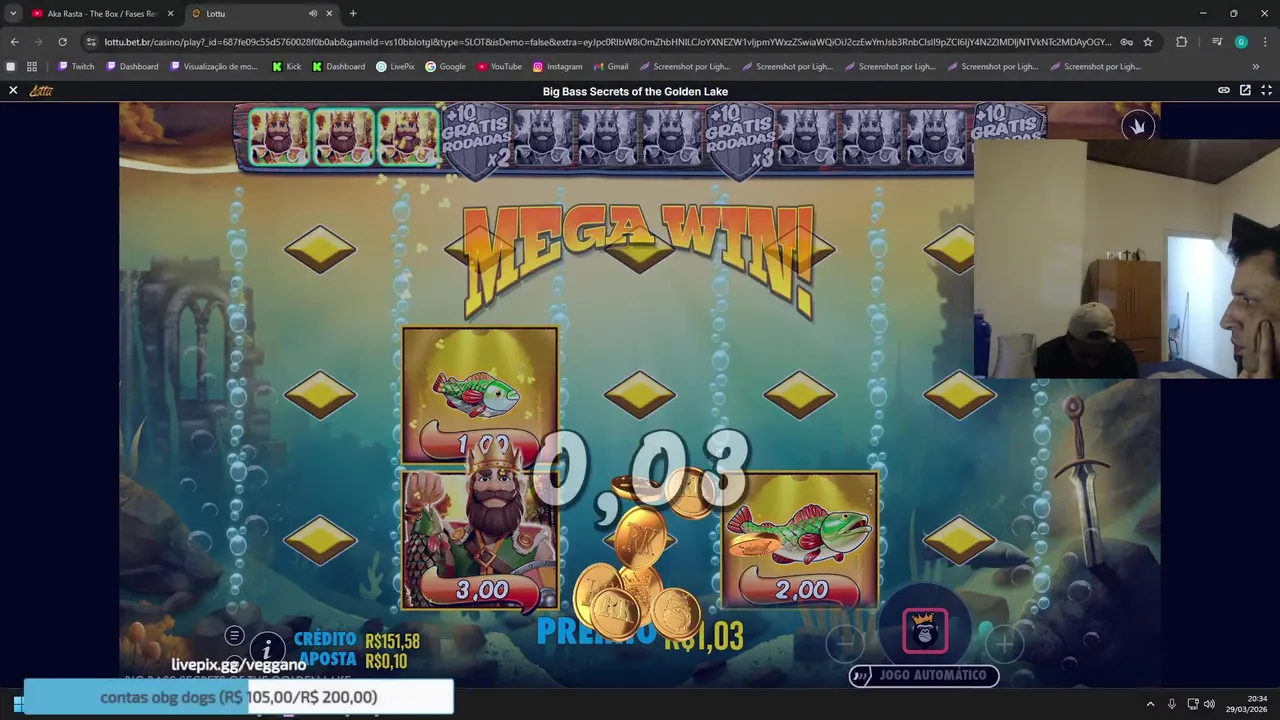This screenshot has width=1280, height=720.
Task: Open the Kick bookmark
Action: click(287, 66)
